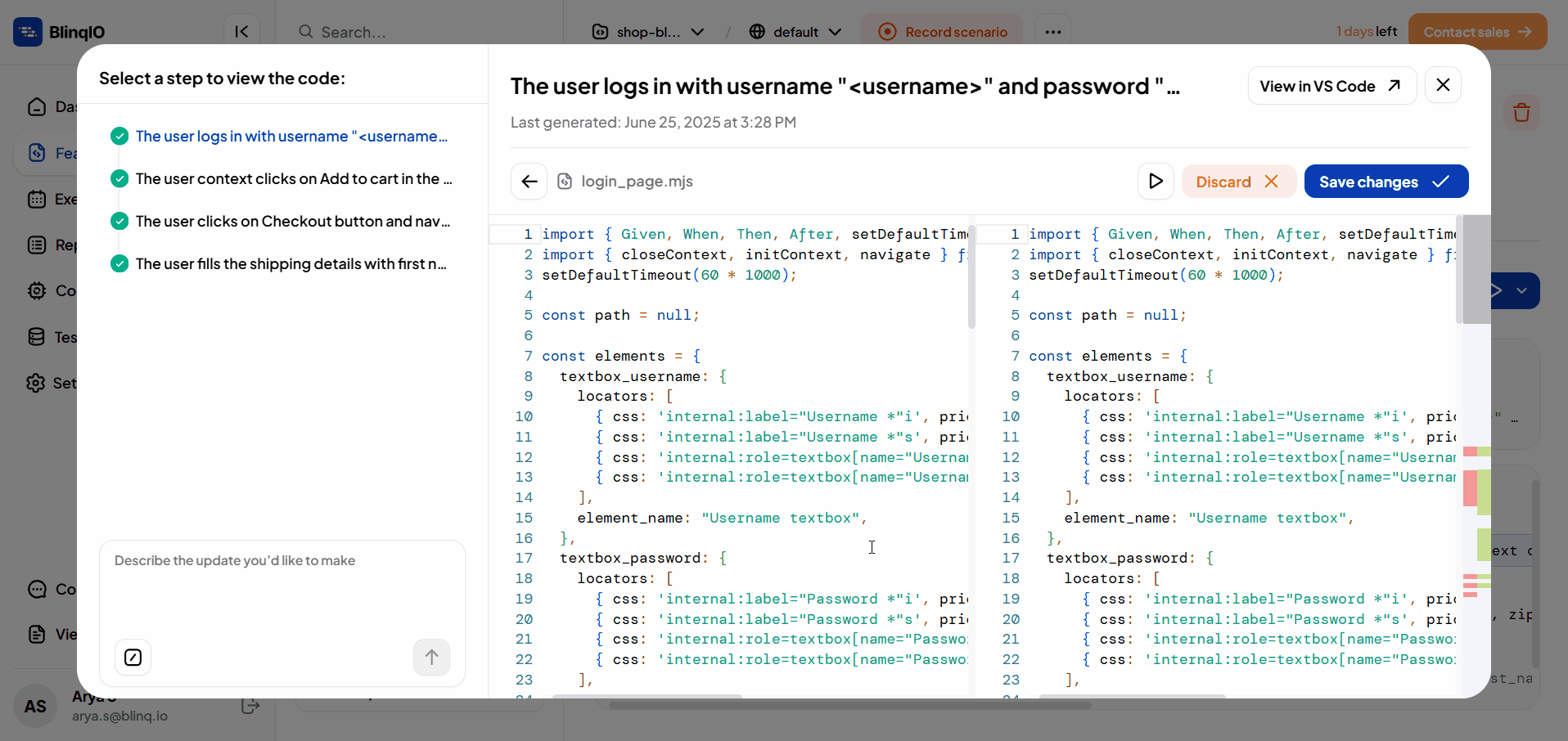Image resolution: width=1568 pixels, height=741 pixels.
Task: Click the red trash delete icon
Action: tap(1521, 113)
